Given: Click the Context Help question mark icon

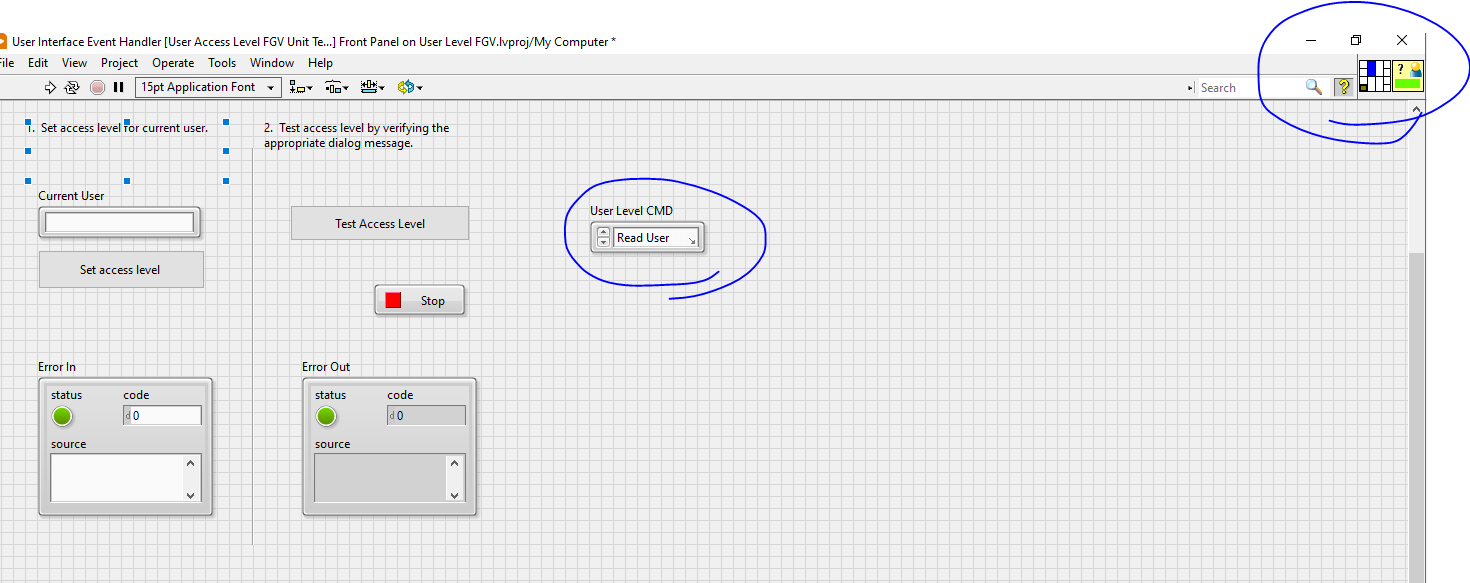Looking at the screenshot, I should coord(1343,87).
